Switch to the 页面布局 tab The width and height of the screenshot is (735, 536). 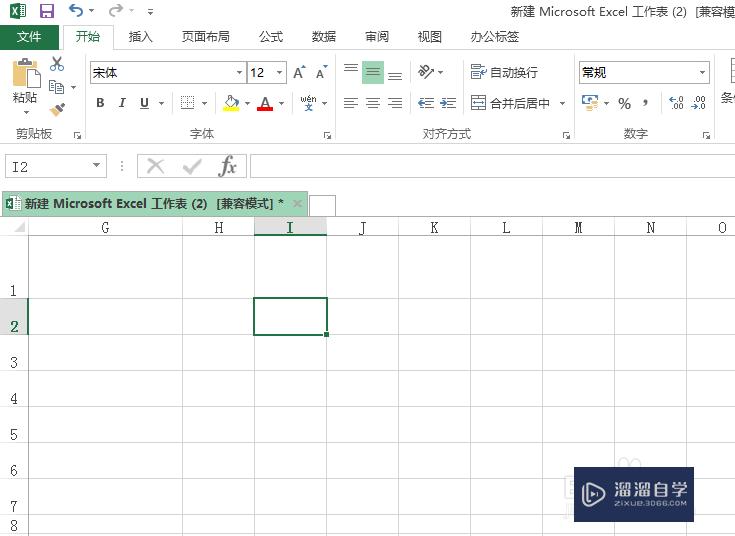[205, 37]
